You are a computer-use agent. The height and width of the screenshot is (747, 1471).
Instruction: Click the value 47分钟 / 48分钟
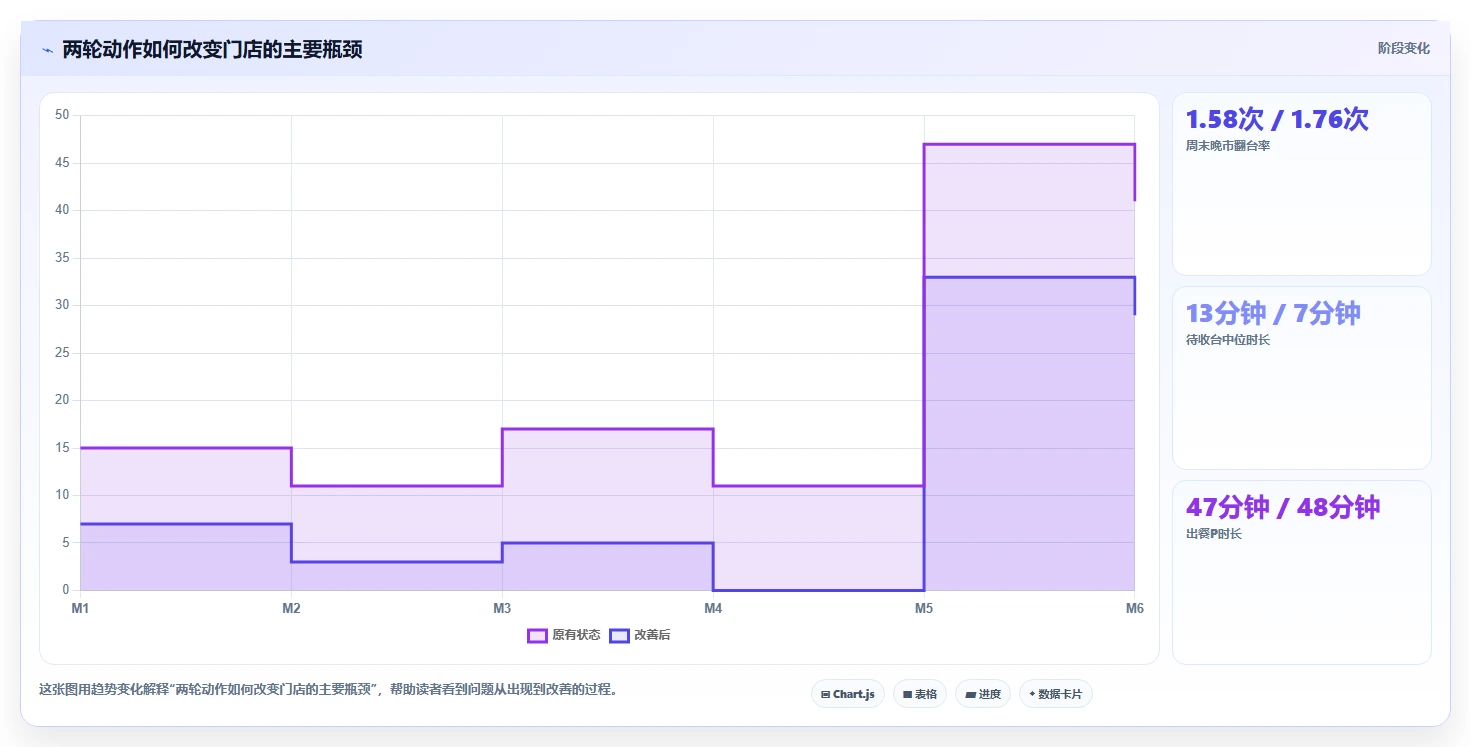[1283, 507]
